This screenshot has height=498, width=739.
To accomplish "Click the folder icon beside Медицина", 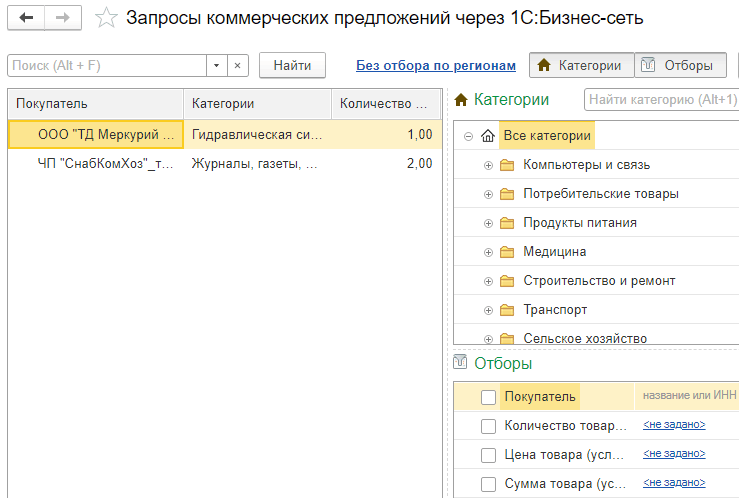I will tap(506, 252).
